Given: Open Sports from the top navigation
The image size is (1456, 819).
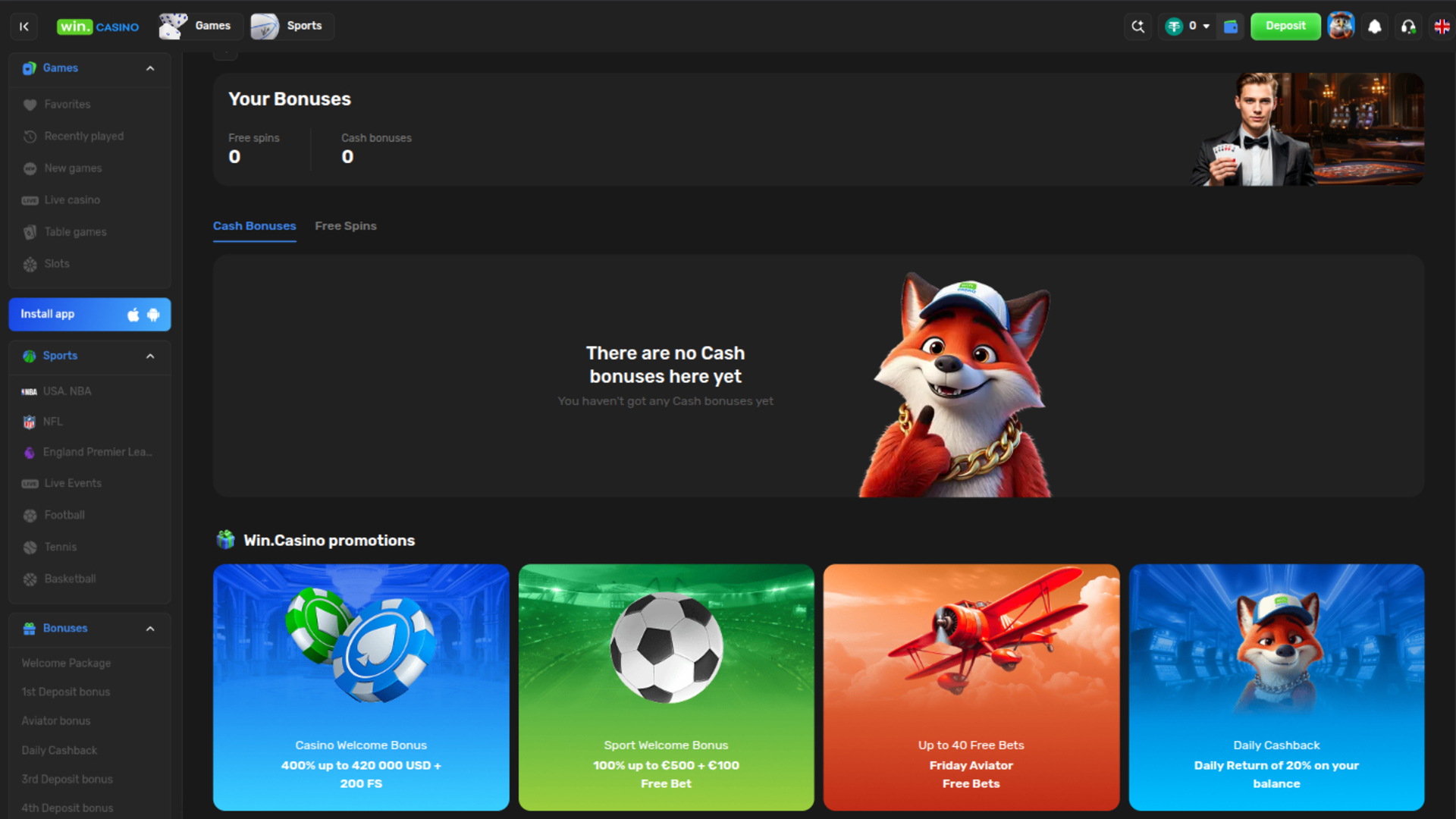Looking at the screenshot, I should [292, 27].
